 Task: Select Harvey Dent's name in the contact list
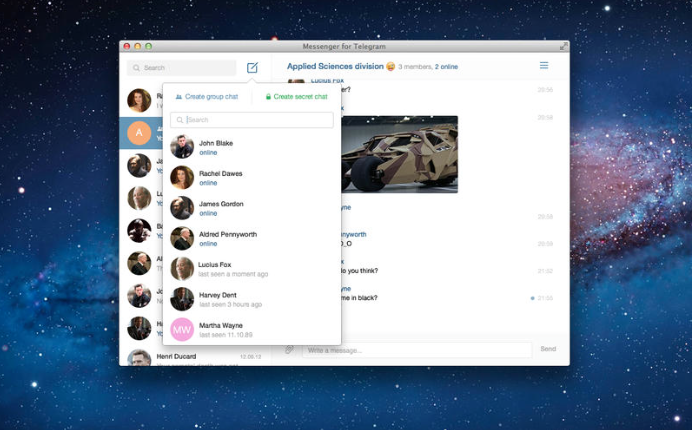click(218, 295)
